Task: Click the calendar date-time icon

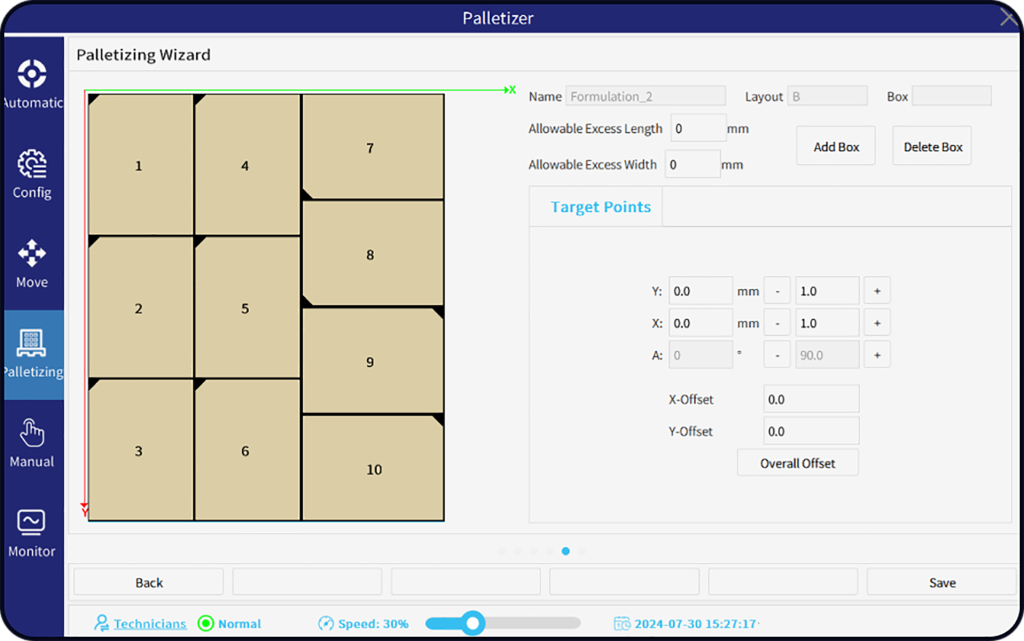Action: pyautogui.click(x=622, y=623)
